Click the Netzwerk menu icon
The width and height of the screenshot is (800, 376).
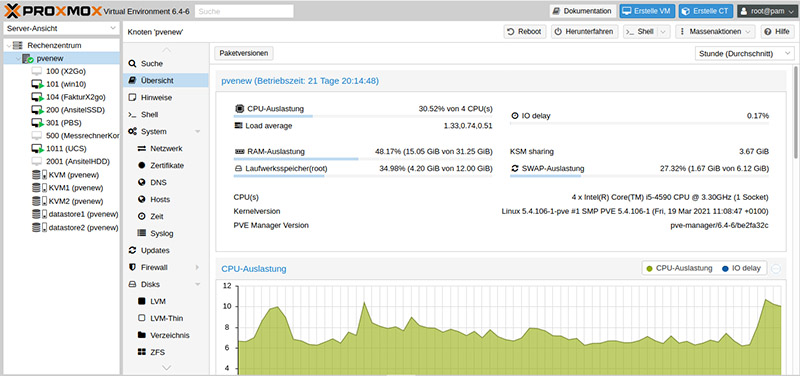(142, 148)
